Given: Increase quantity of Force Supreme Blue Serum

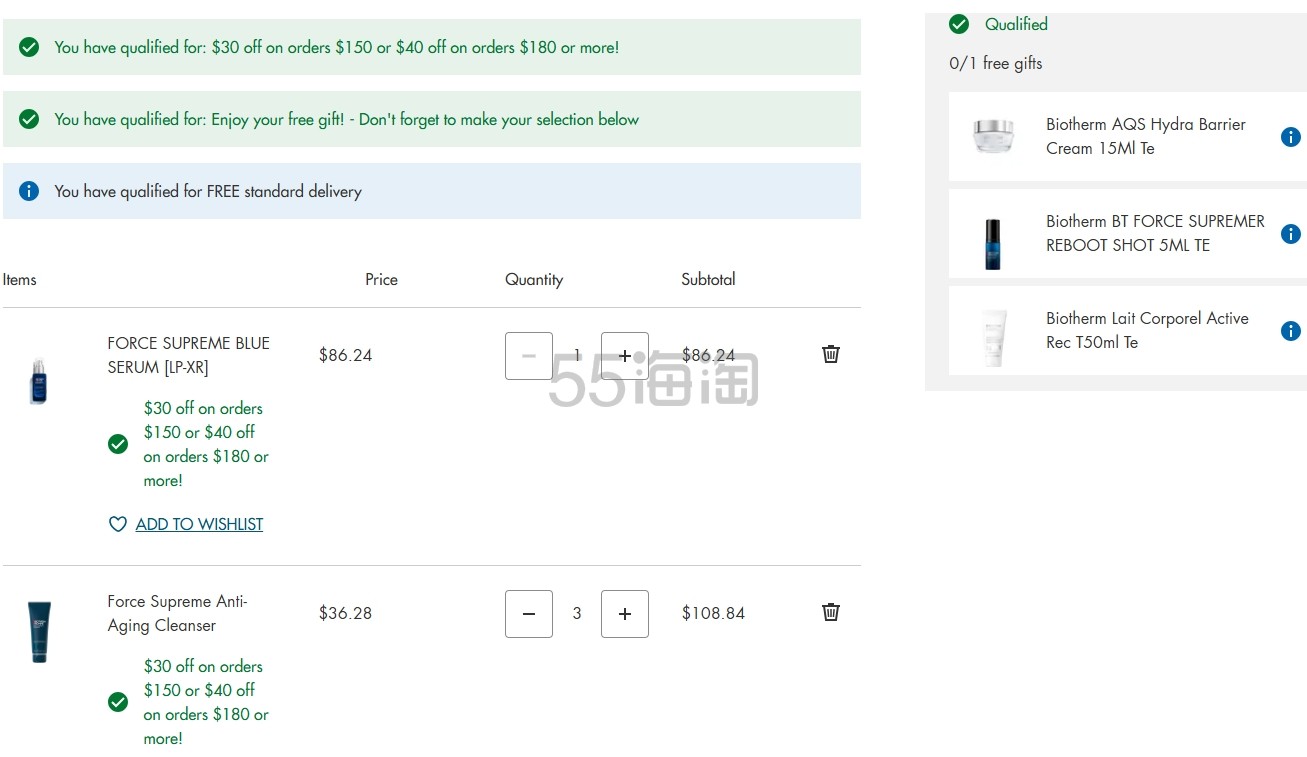Looking at the screenshot, I should pyautogui.click(x=625, y=356).
